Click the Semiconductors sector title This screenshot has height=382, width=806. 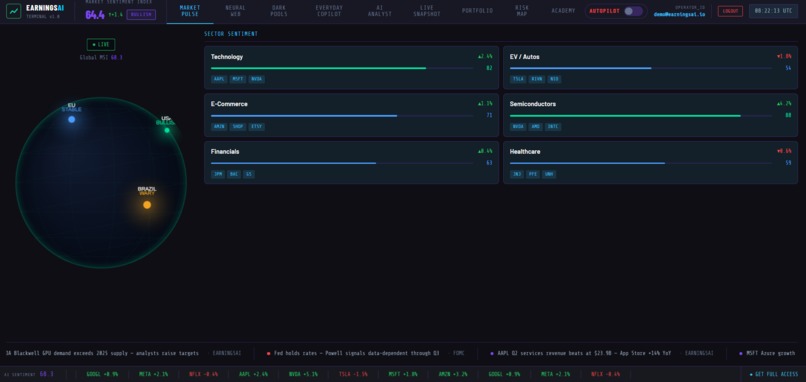pos(533,104)
